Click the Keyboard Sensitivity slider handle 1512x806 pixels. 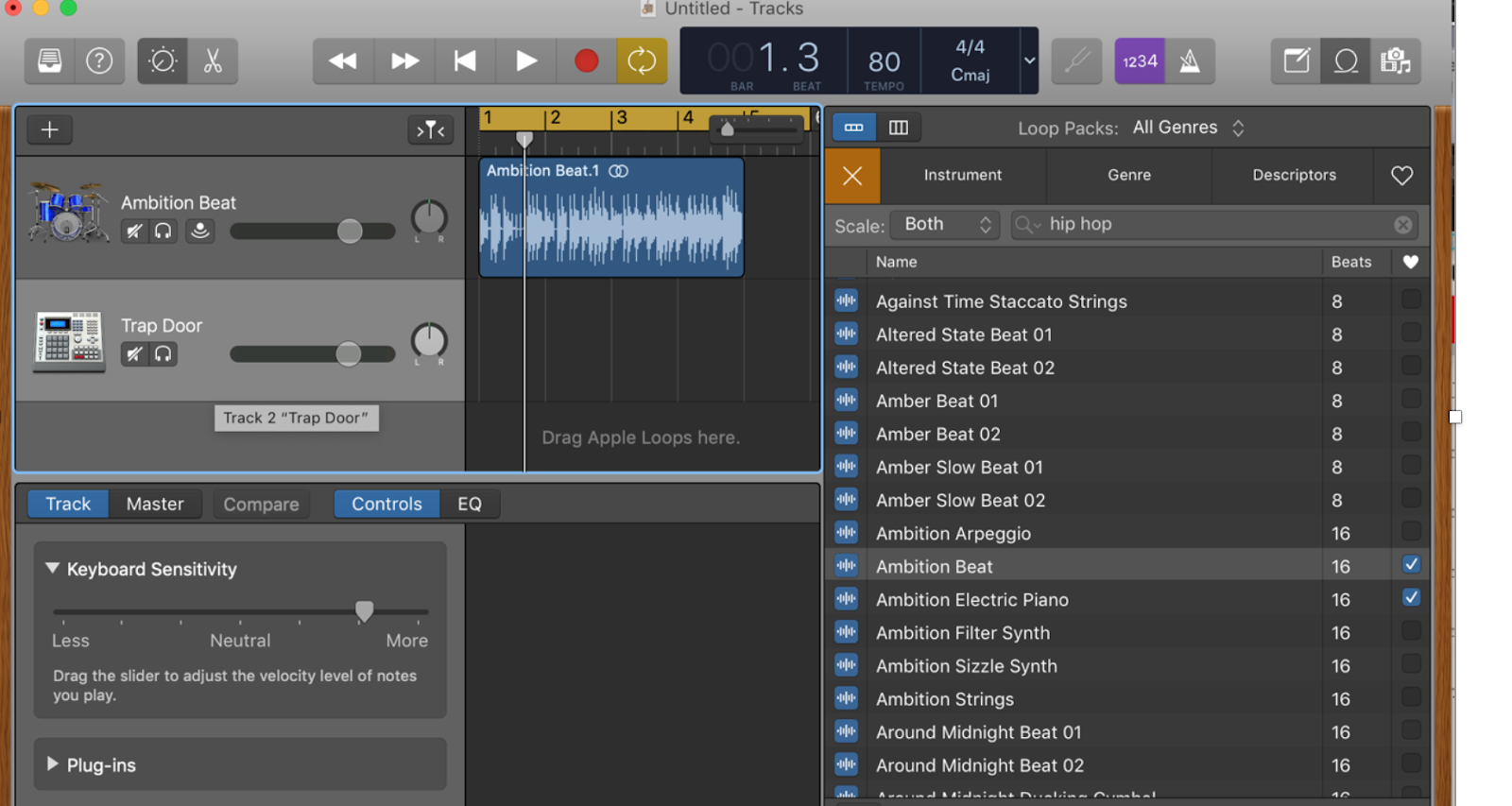coord(364,611)
